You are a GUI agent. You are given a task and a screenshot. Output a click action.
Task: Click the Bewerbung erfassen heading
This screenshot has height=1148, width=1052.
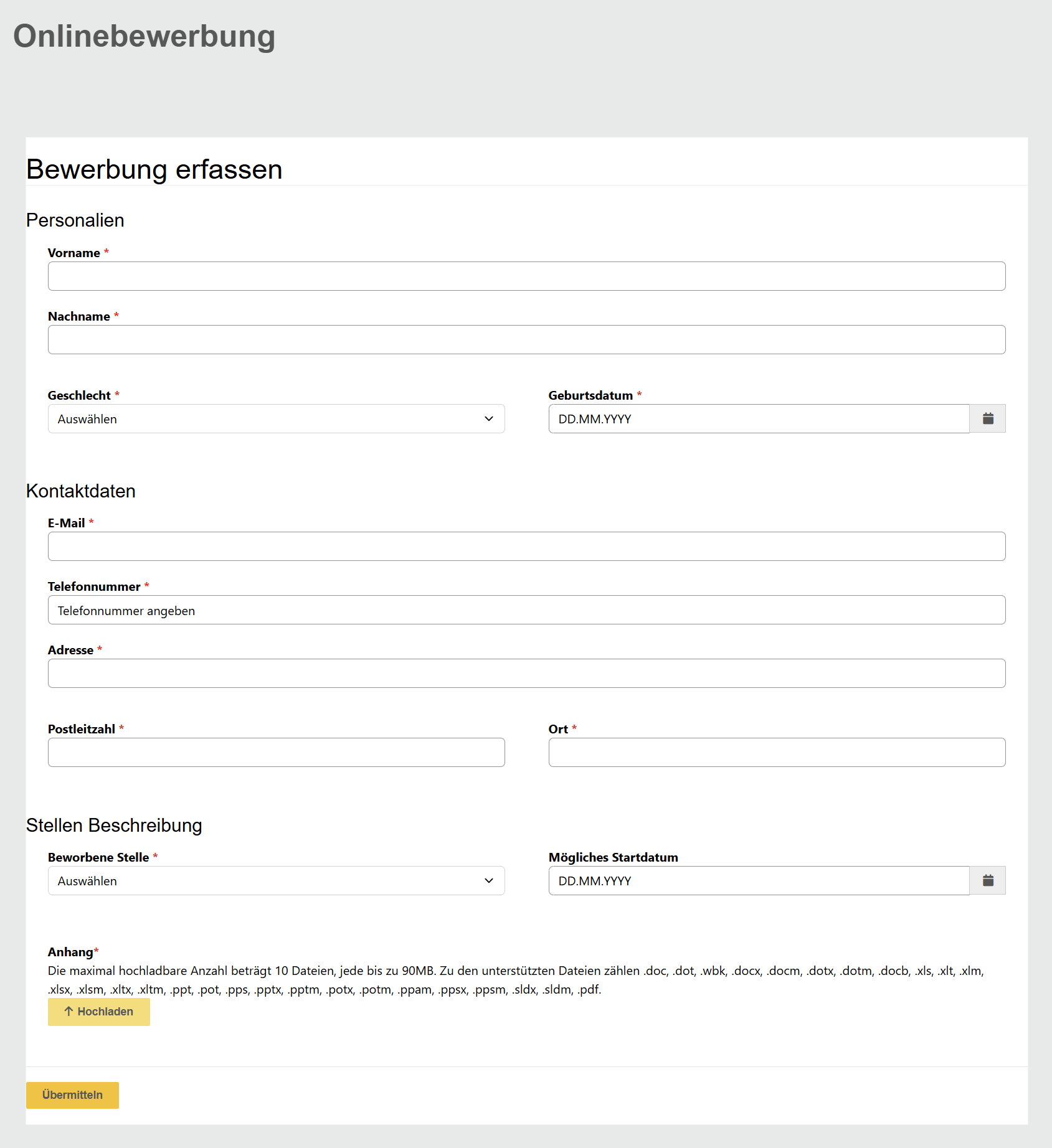154,169
